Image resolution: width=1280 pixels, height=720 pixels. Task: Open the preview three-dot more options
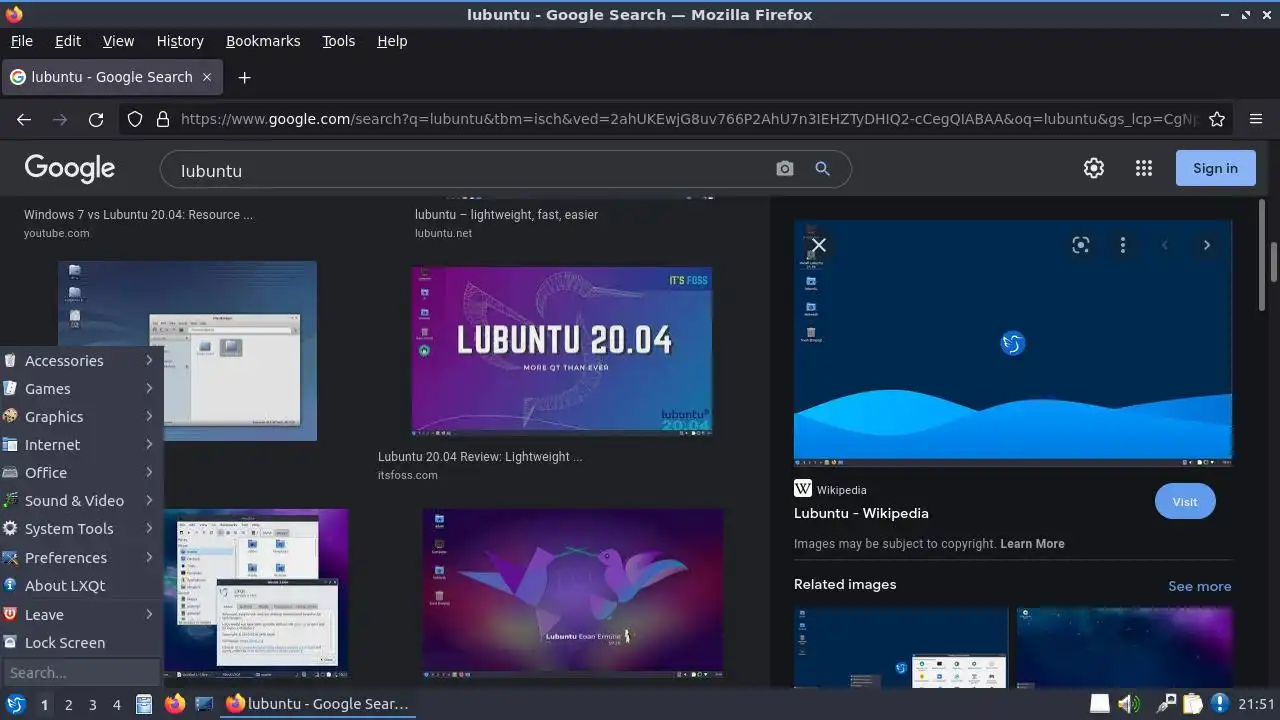[1123, 245]
